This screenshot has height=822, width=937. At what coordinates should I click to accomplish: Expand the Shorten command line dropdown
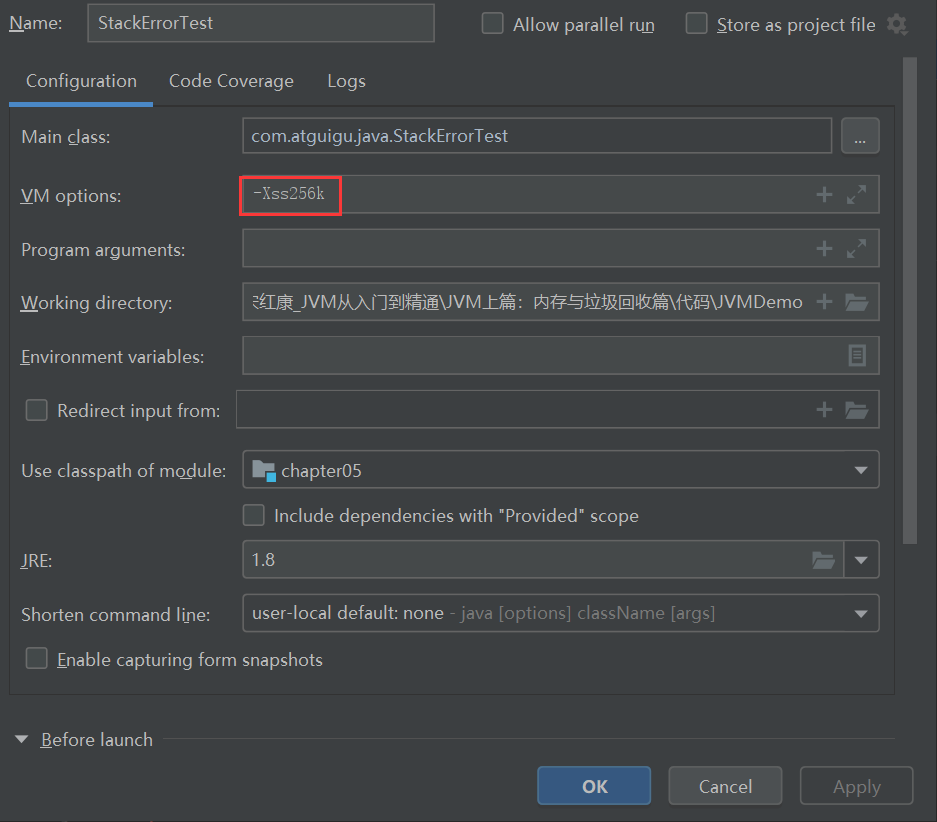[860, 613]
